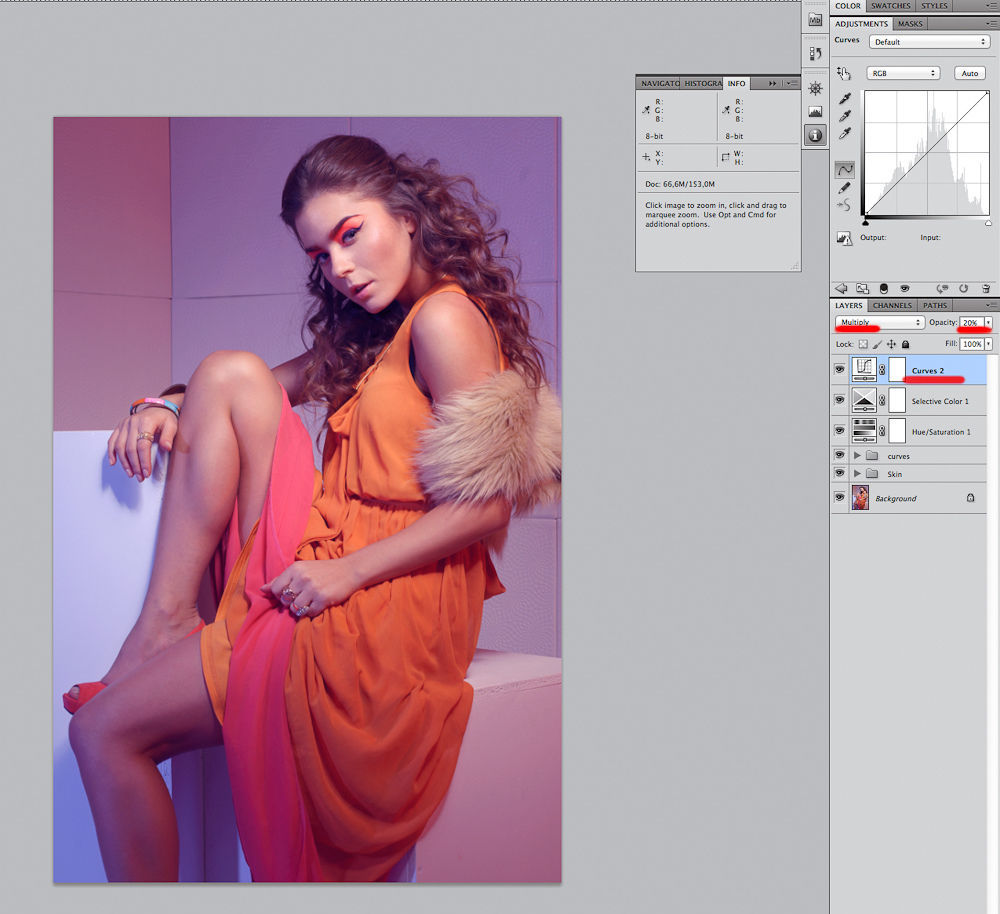Open the Multiply blend mode dropdown
The image size is (1000, 914).
[880, 323]
